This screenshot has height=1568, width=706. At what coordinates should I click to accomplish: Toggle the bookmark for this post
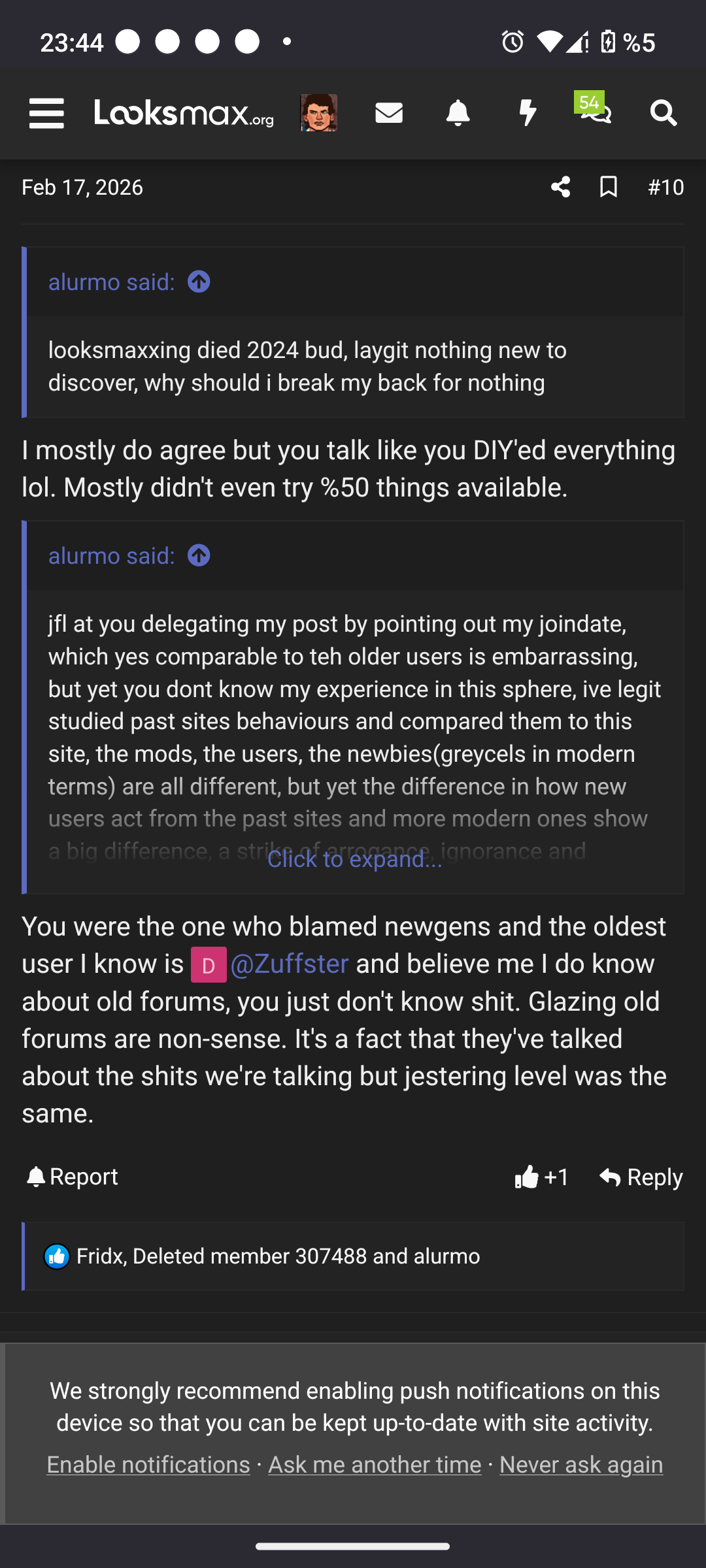pos(609,188)
